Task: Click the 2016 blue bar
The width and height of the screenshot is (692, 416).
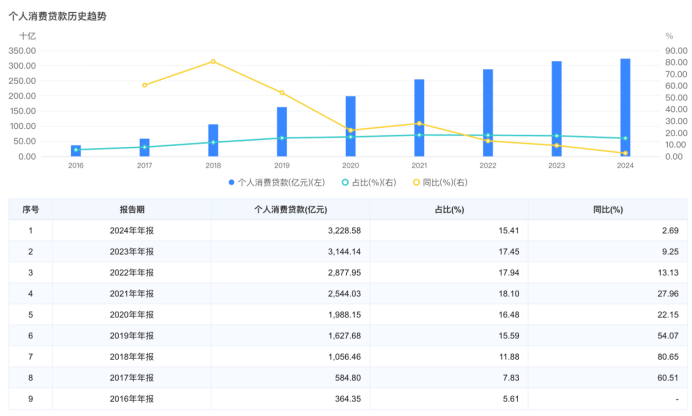Action: coord(76,151)
